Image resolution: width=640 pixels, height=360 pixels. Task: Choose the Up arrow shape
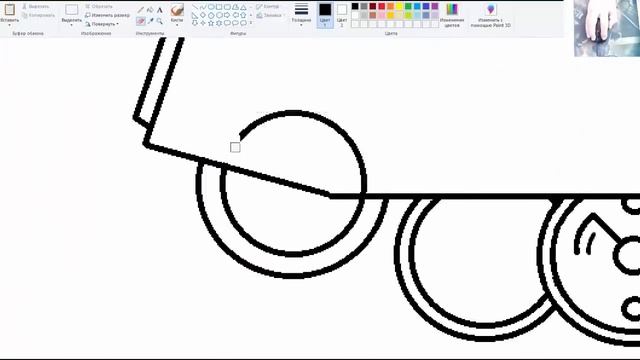click(x=243, y=15)
